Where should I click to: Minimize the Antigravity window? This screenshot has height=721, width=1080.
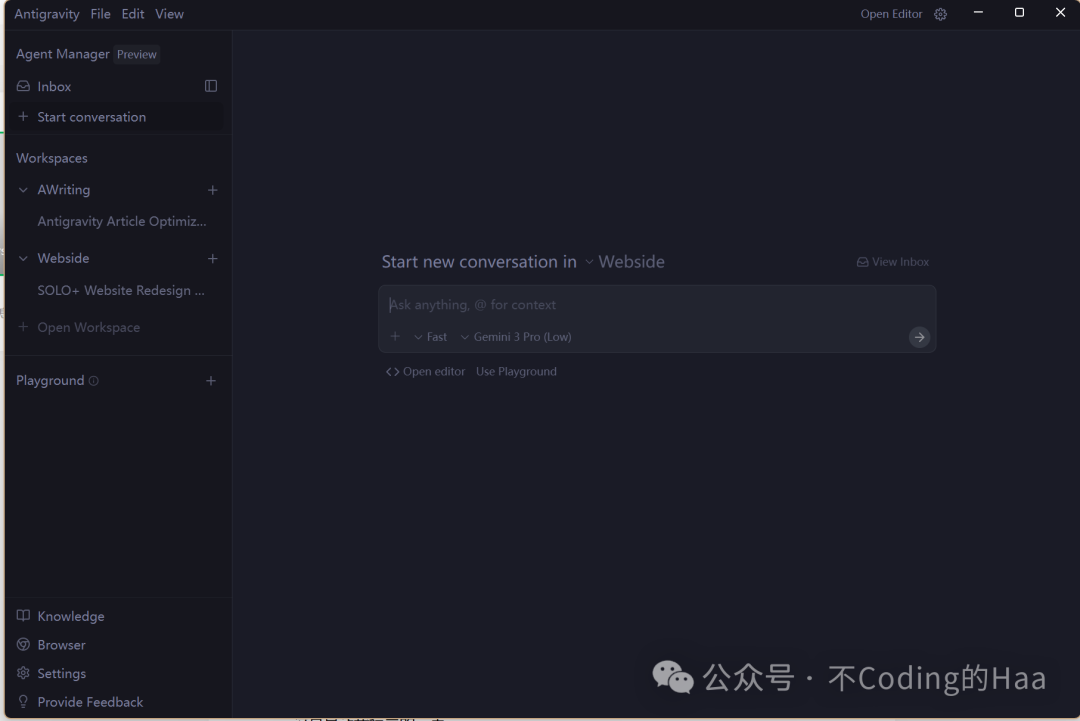[x=978, y=12]
